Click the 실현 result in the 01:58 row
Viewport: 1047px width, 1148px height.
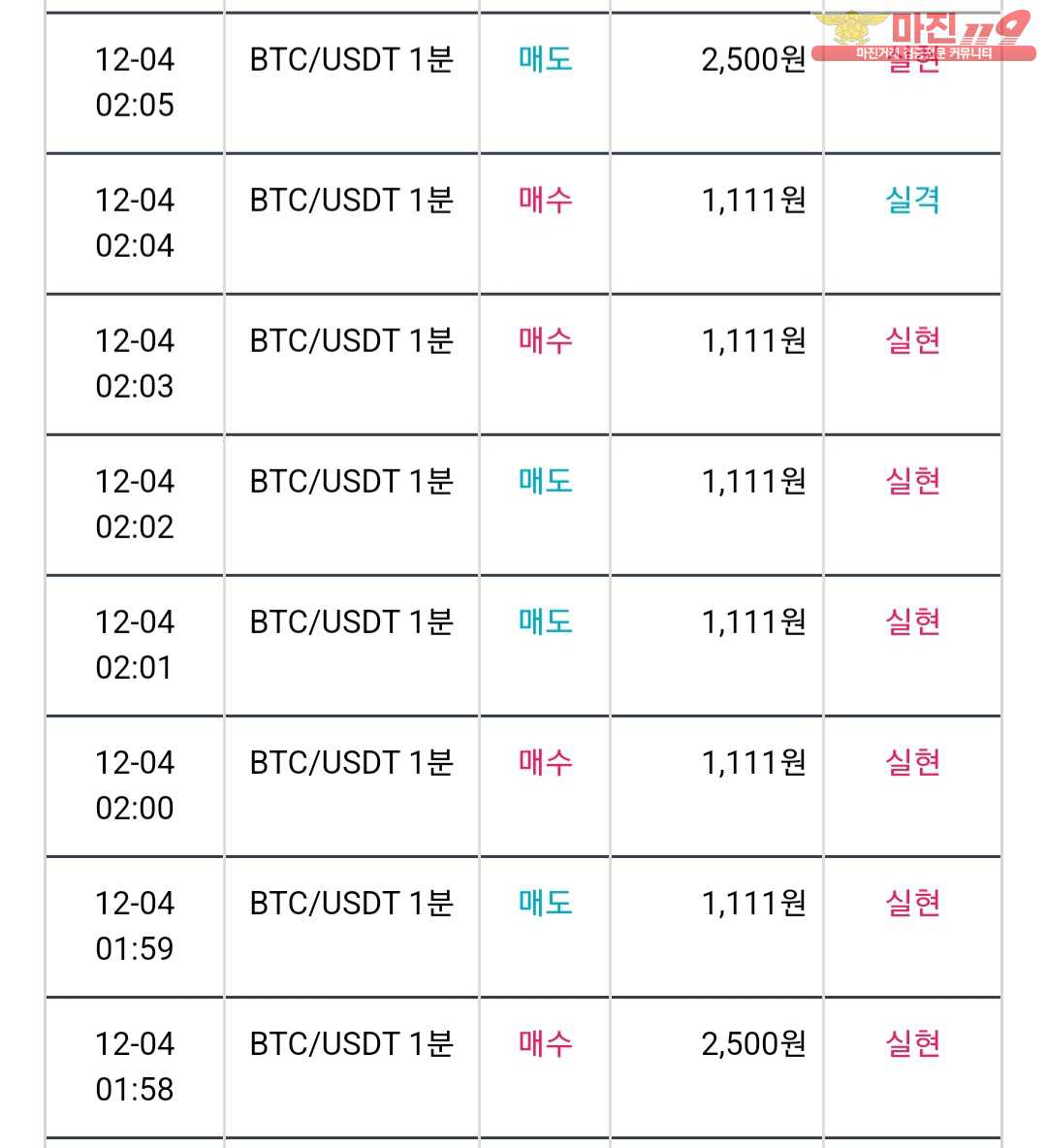click(912, 1043)
